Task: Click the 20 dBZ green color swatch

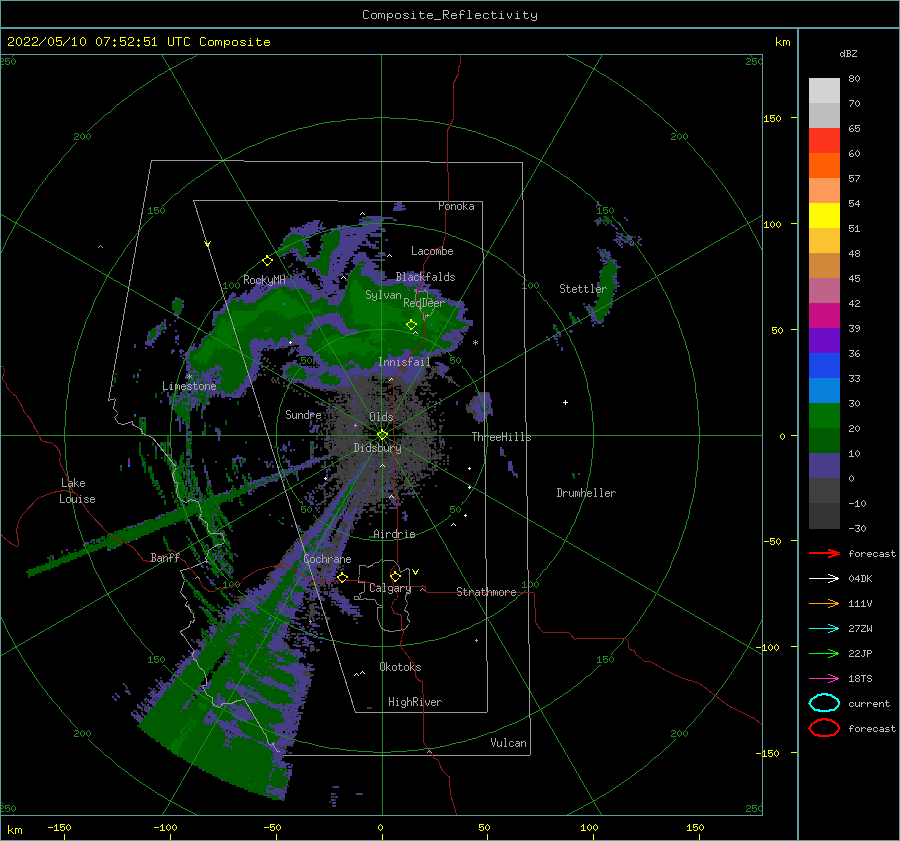Action: tap(824, 441)
